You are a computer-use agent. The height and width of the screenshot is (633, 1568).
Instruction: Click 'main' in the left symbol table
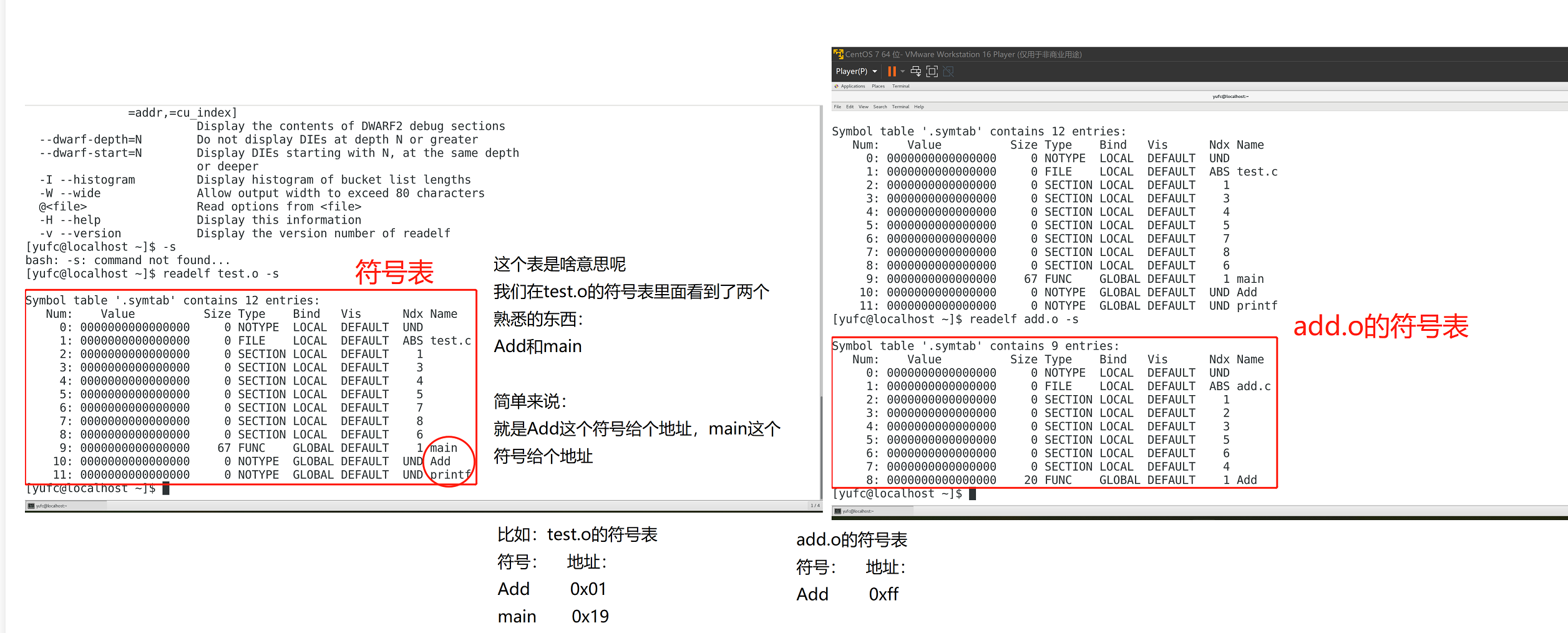tap(444, 448)
